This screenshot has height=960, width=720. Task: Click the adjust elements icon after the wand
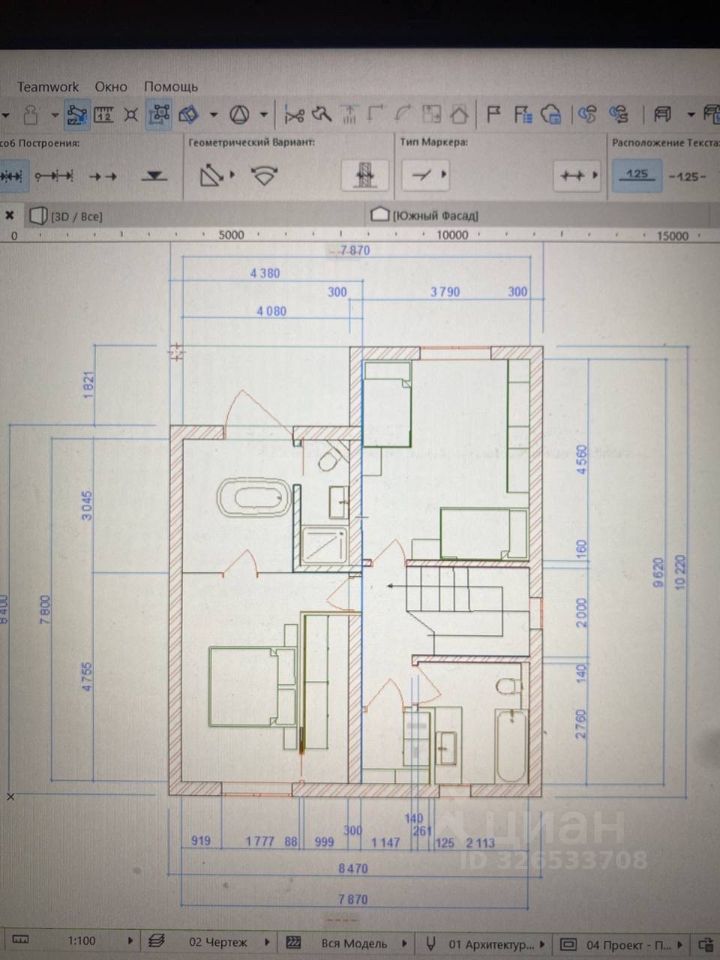tap(349, 114)
